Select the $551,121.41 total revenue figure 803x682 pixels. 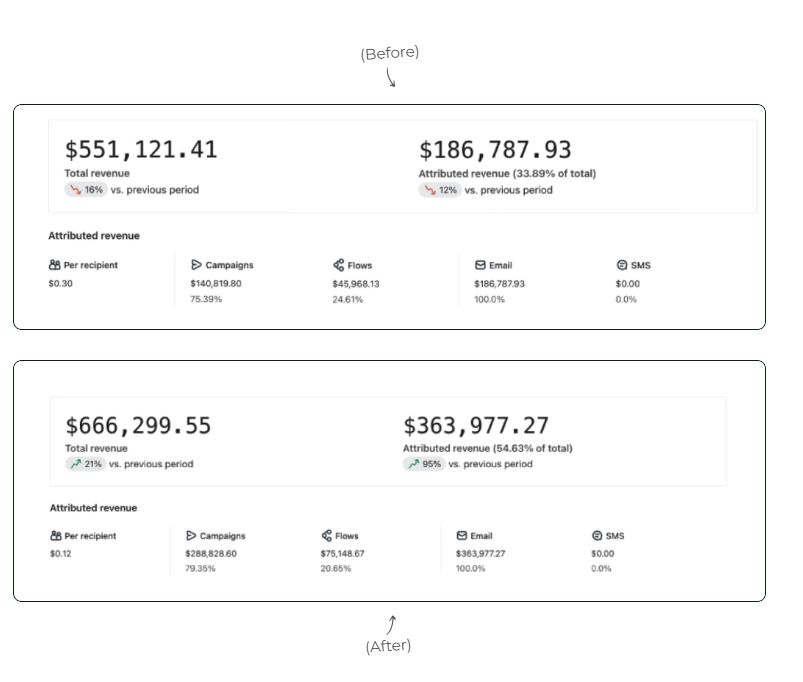(x=141, y=150)
